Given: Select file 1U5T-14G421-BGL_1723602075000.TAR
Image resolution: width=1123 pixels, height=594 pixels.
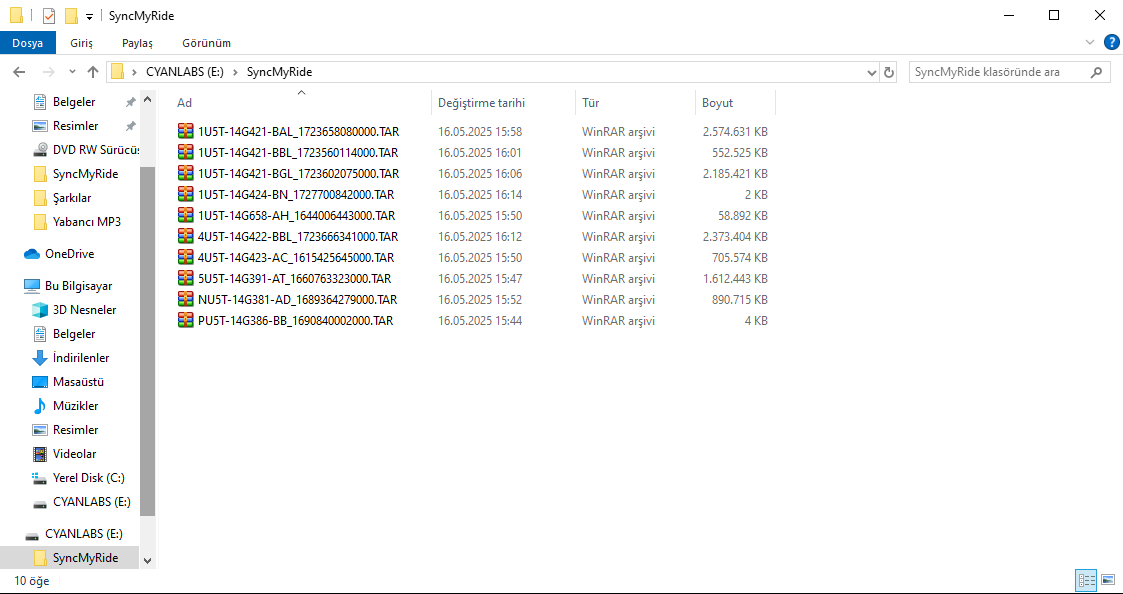Looking at the screenshot, I should (x=299, y=173).
